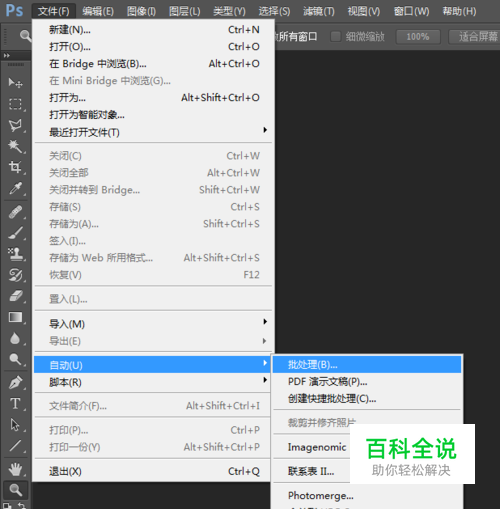Viewport: 500px width, 509px height.
Task: Click the 100% zoom button
Action: [418, 36]
